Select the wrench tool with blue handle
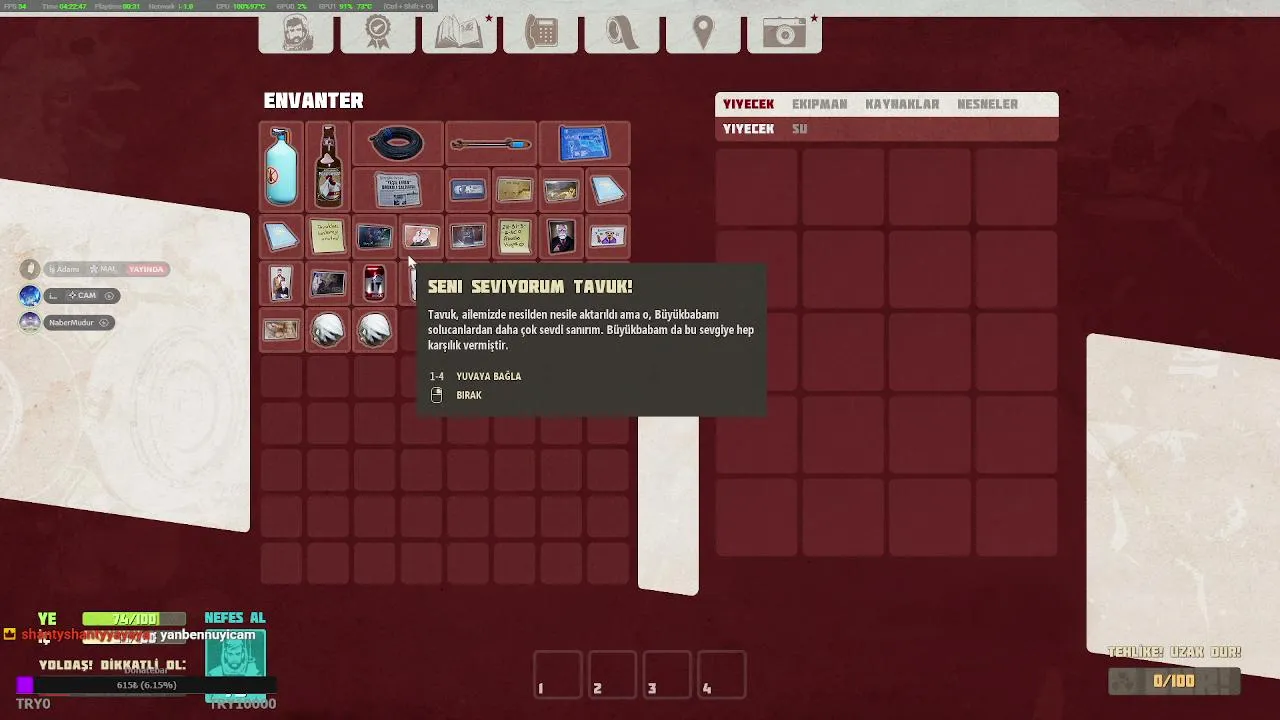The height and width of the screenshot is (720, 1280). 490,144
